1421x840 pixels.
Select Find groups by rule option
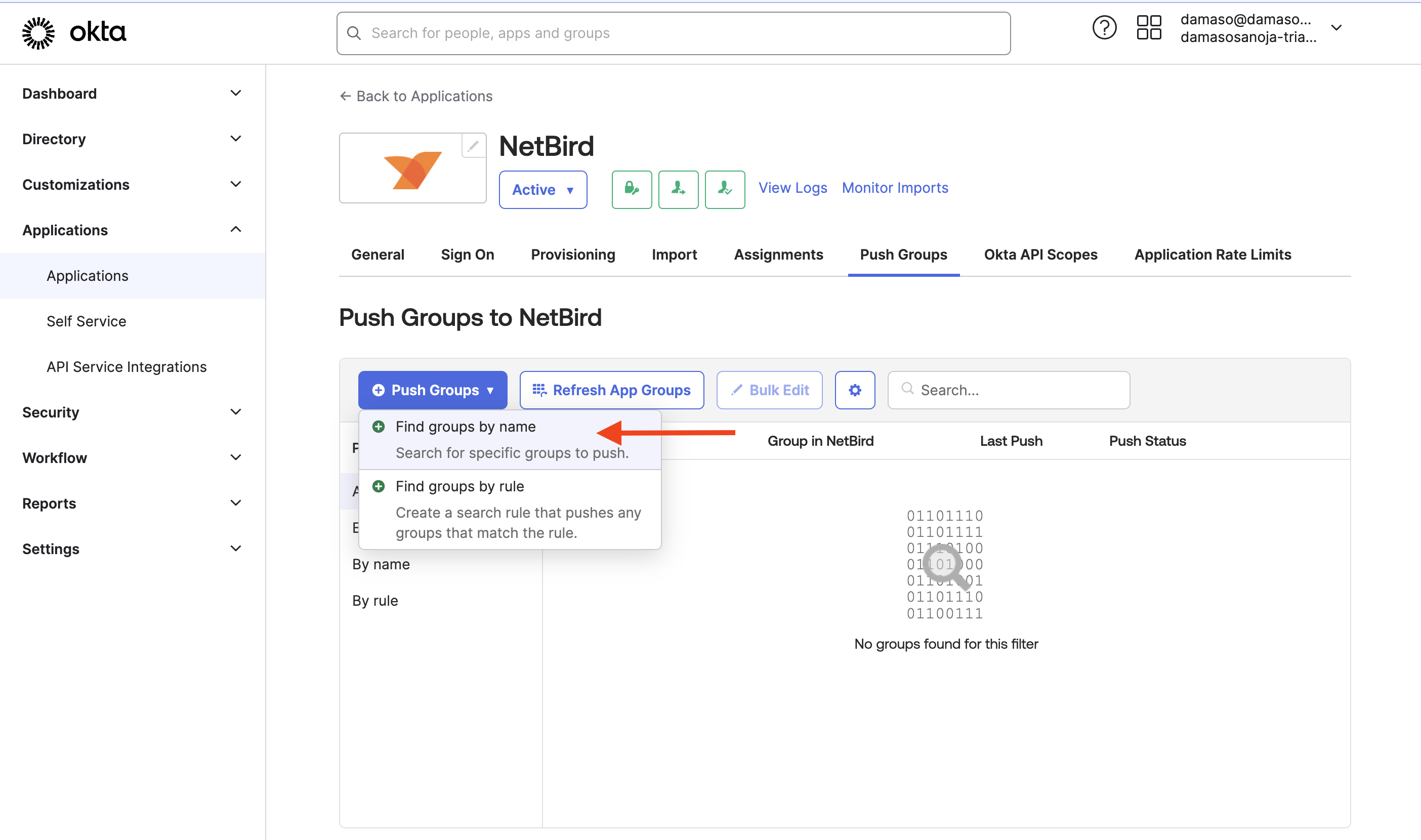click(x=459, y=486)
